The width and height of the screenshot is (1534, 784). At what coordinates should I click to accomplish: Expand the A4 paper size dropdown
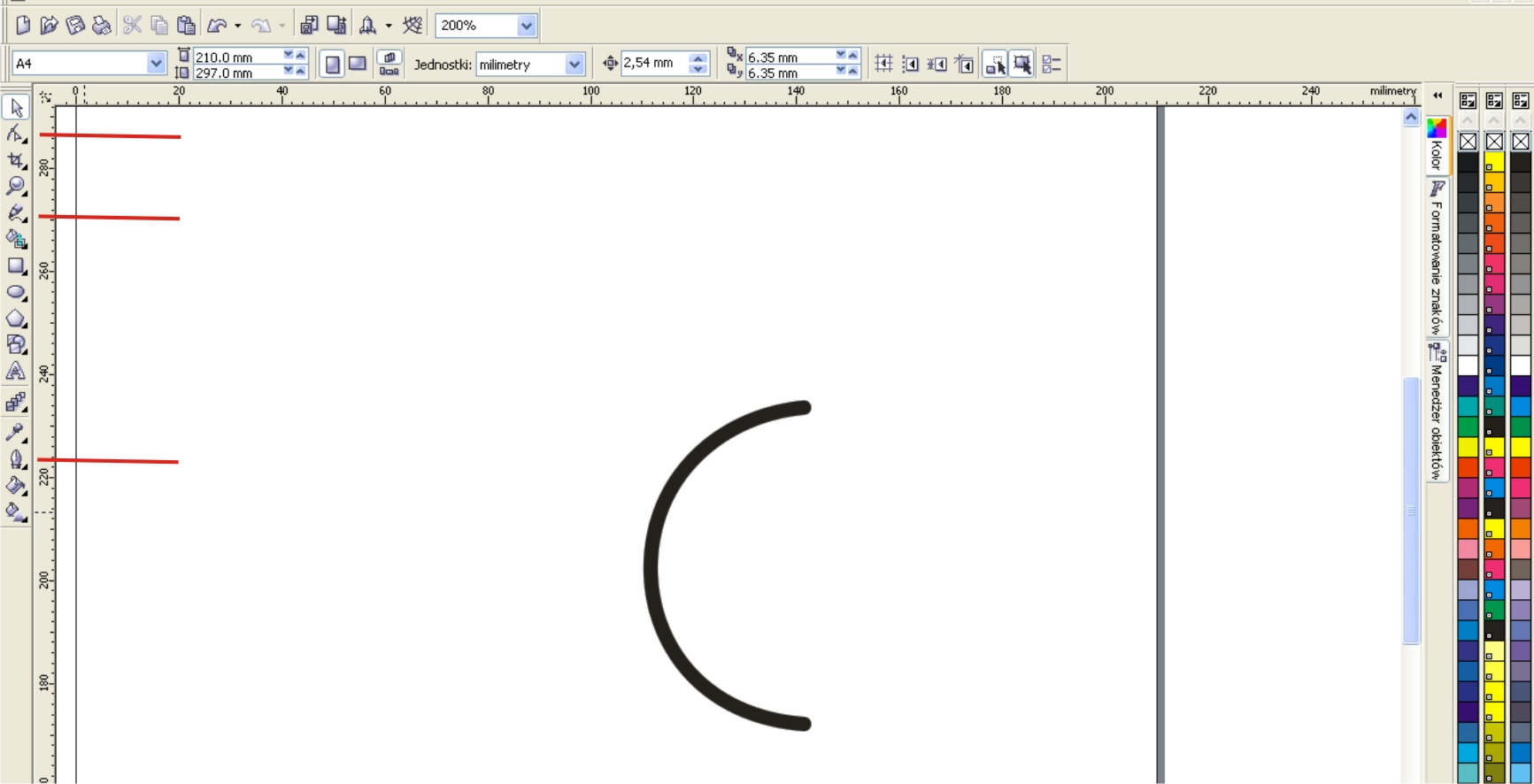click(x=156, y=64)
